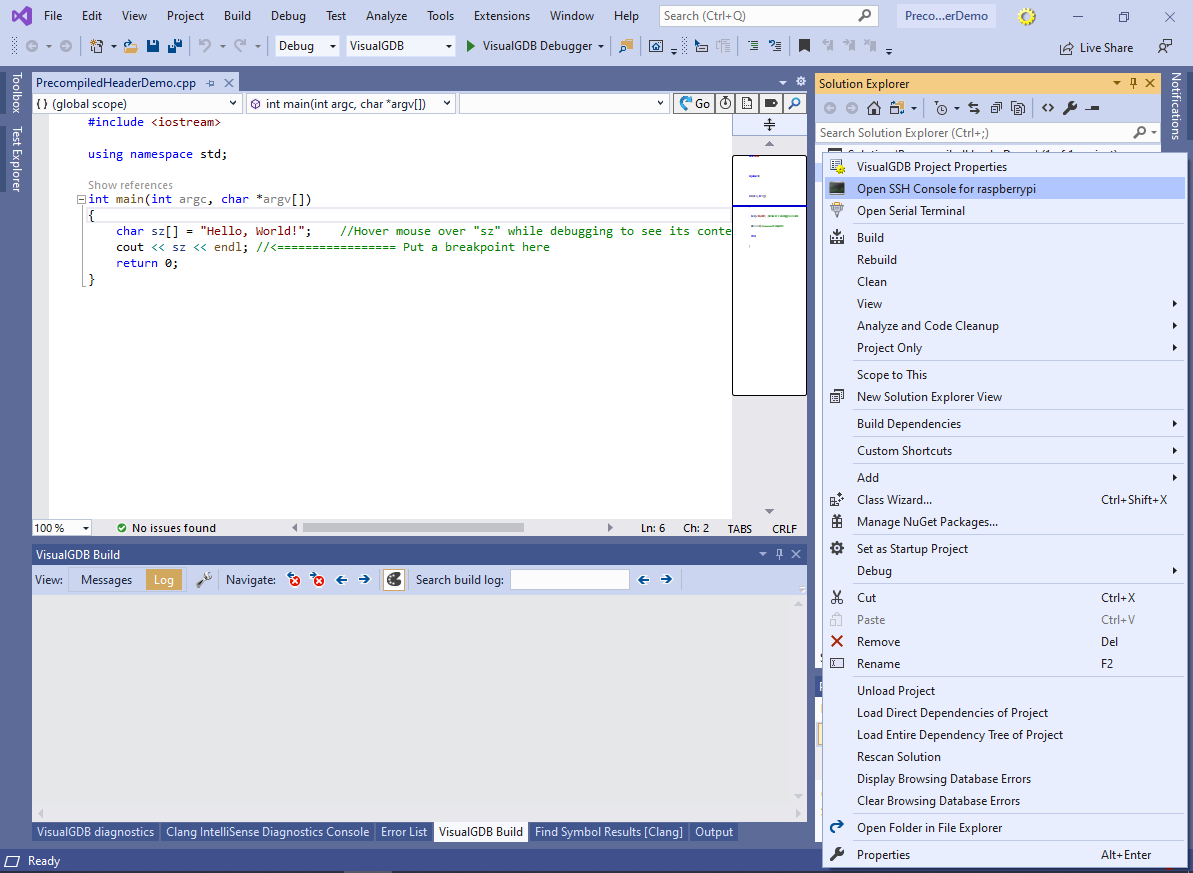Select Manage NuGet Packages...
This screenshot has width=1193, height=873.
(x=1005, y=522)
